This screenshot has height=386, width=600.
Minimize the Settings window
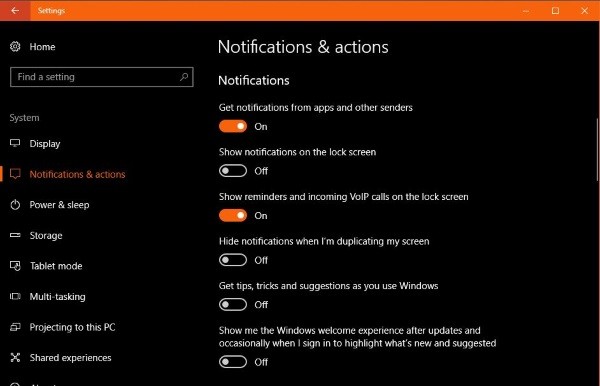point(526,11)
